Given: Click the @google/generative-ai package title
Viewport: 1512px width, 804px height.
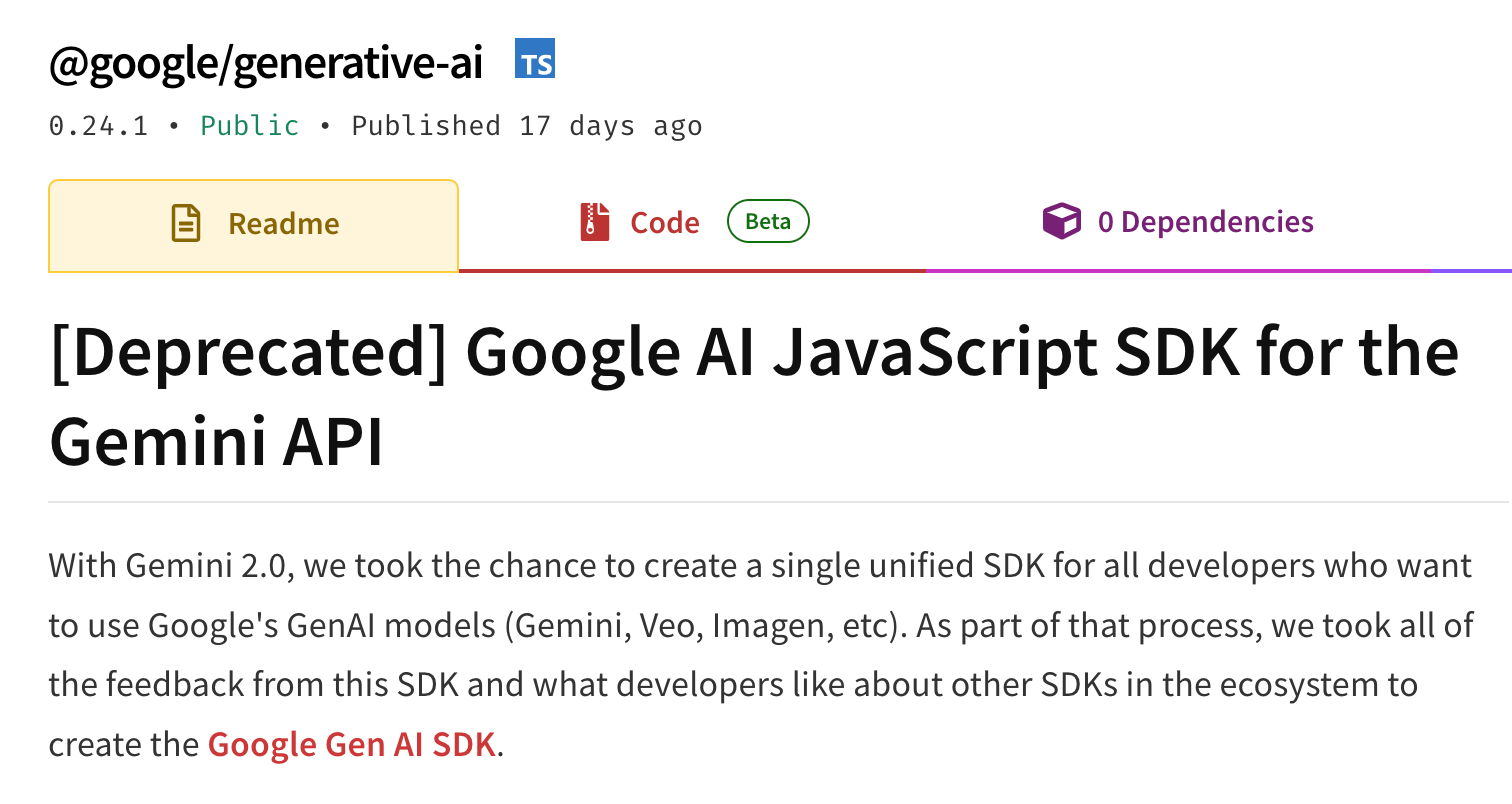Looking at the screenshot, I should click(x=264, y=60).
